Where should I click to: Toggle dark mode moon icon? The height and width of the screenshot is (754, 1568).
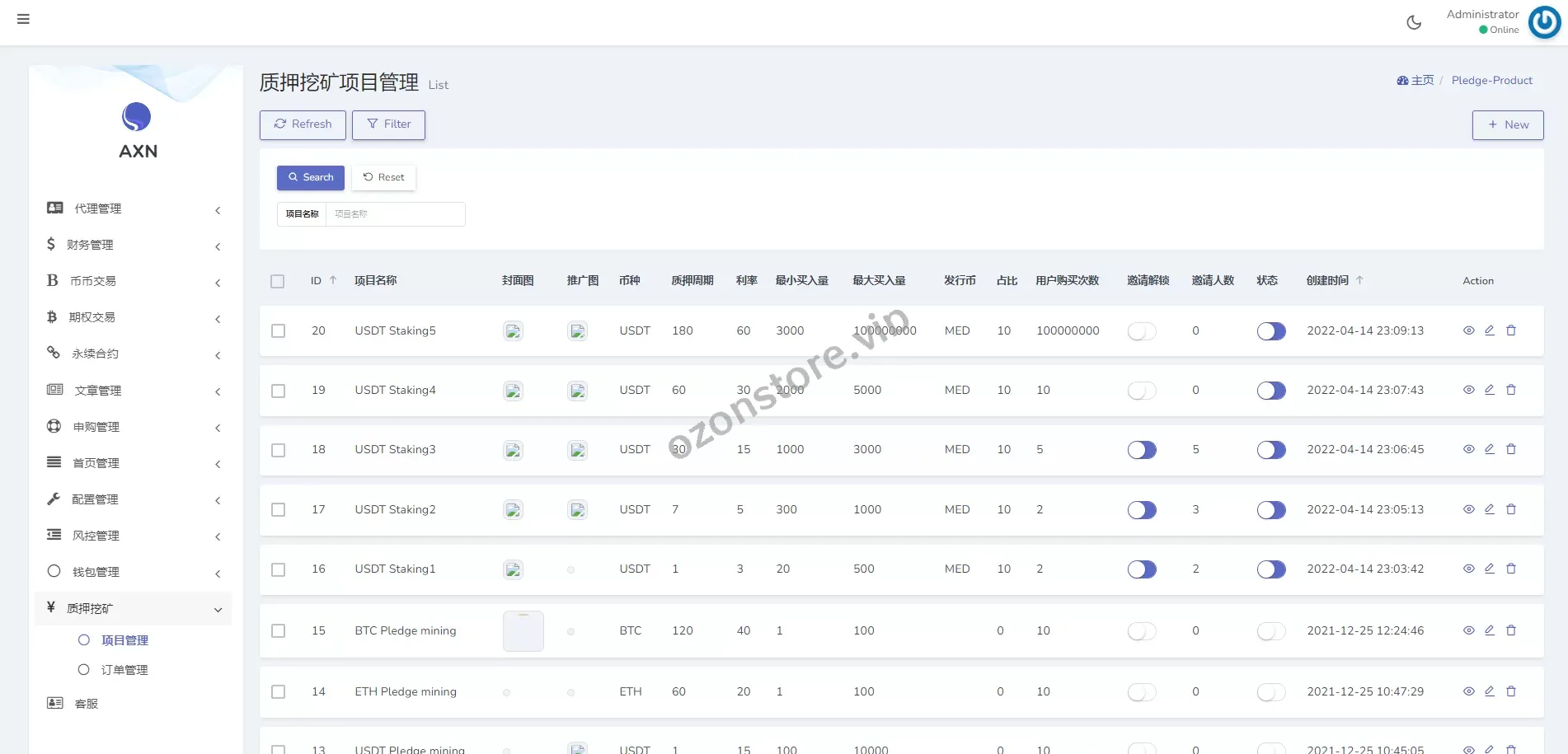point(1414,22)
